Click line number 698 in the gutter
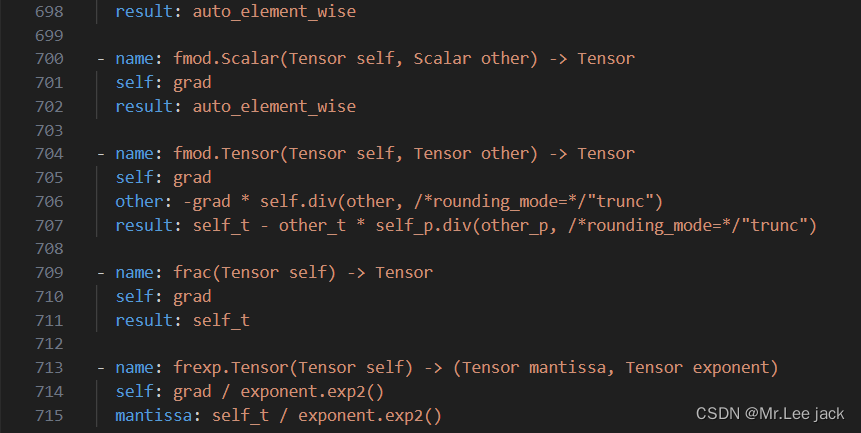Viewport: 861px width, 433px height. [48, 14]
